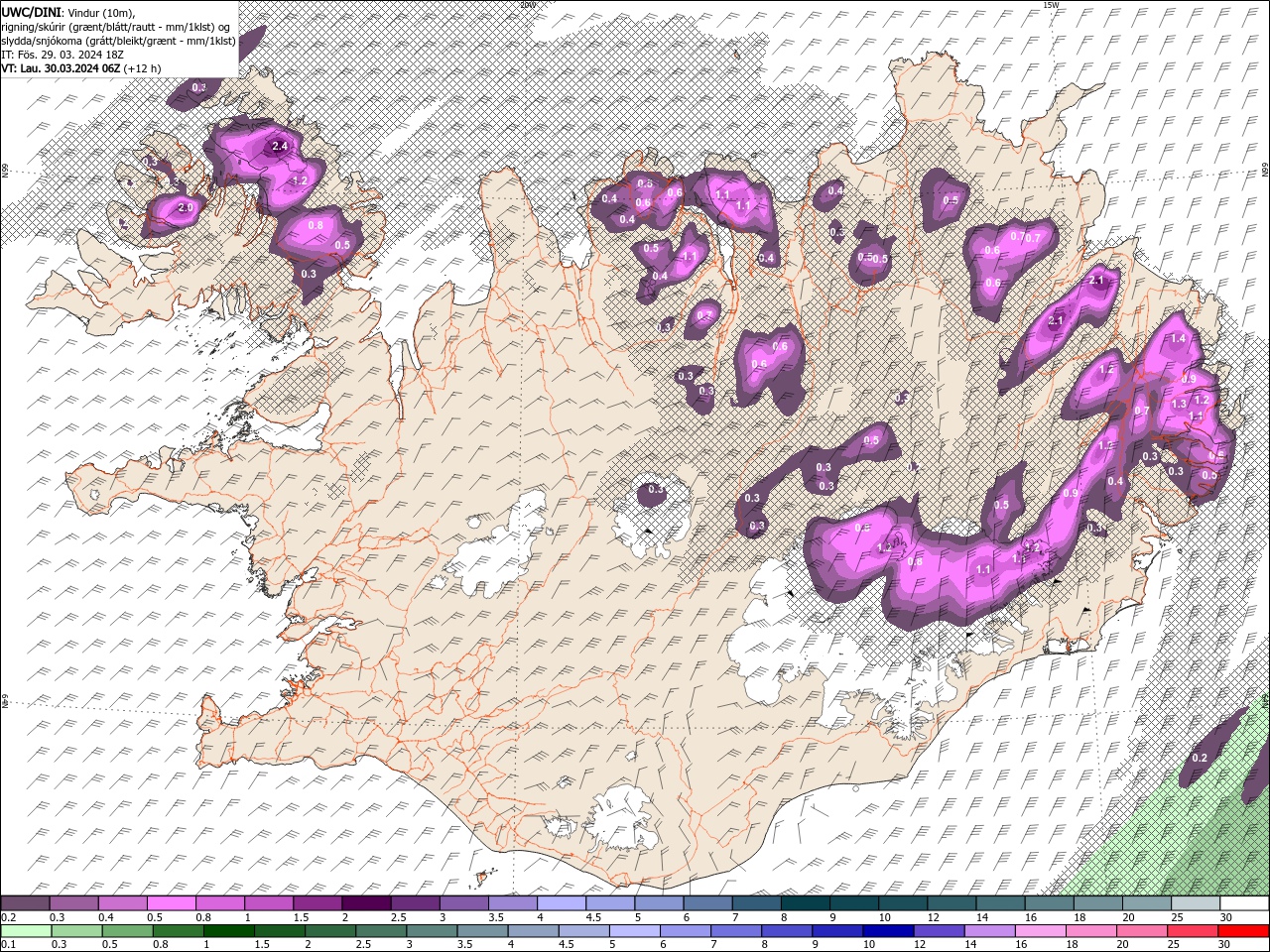Screen dimensions: 1270x952
Task: Click the 0.4 label on the snow scale
Action: click(x=106, y=917)
